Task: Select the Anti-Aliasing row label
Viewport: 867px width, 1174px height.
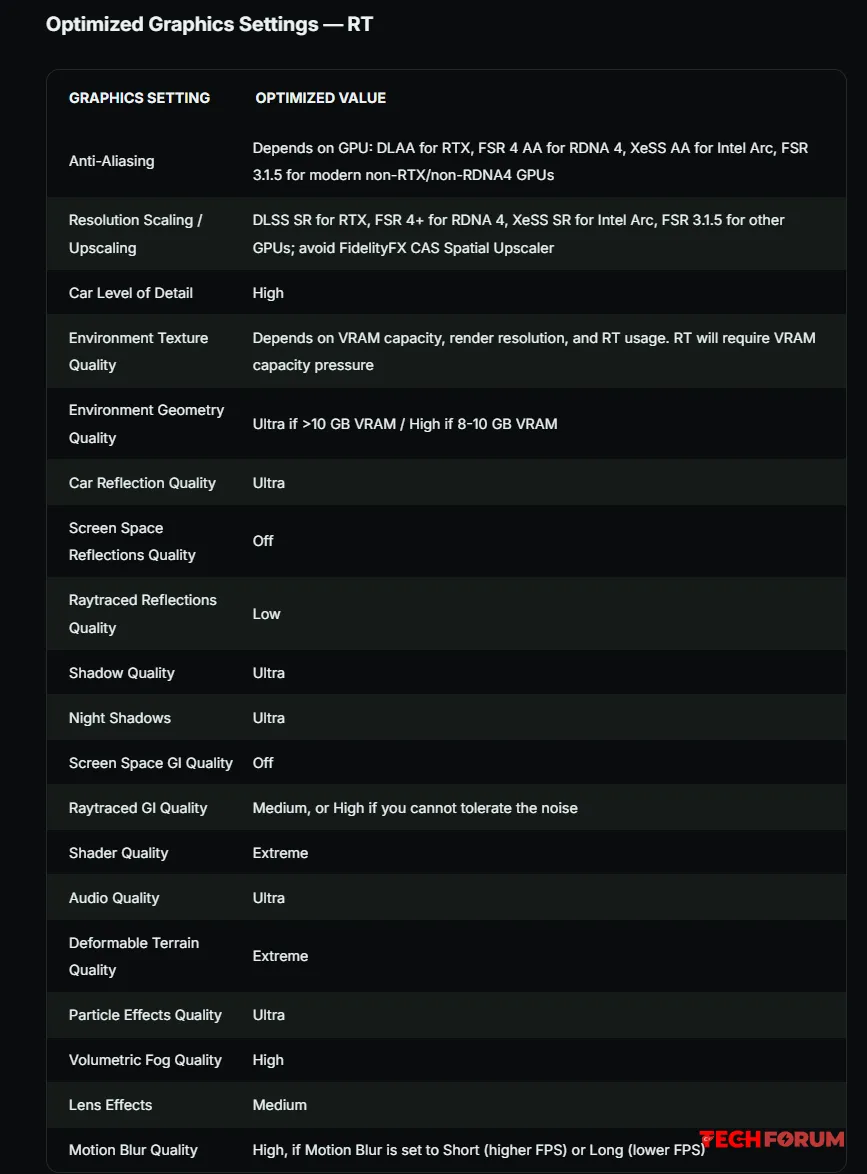Action: pyautogui.click(x=112, y=161)
